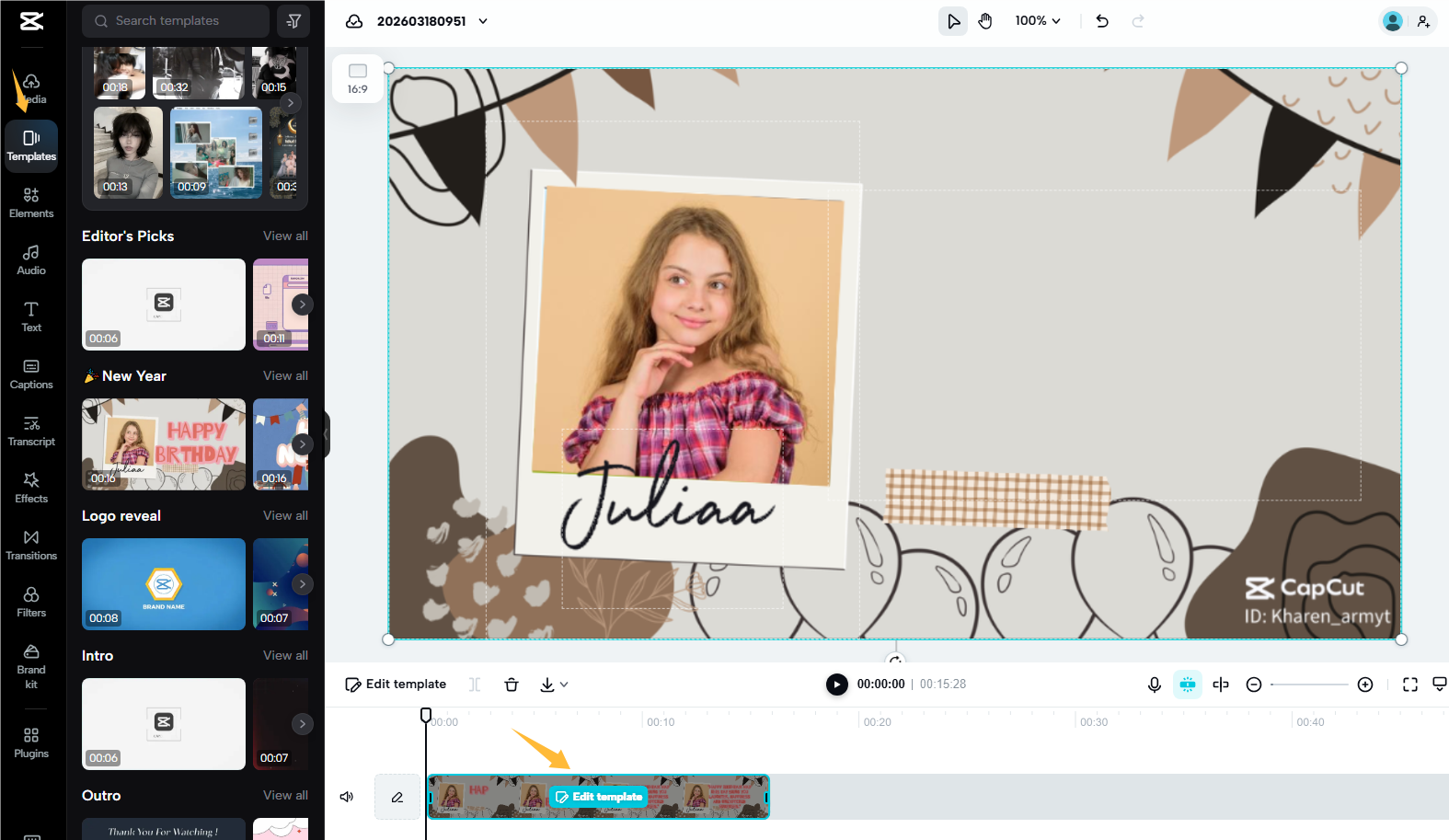Record a voiceover with the microphone
Screen dimensions: 1449x840
coord(1155,685)
